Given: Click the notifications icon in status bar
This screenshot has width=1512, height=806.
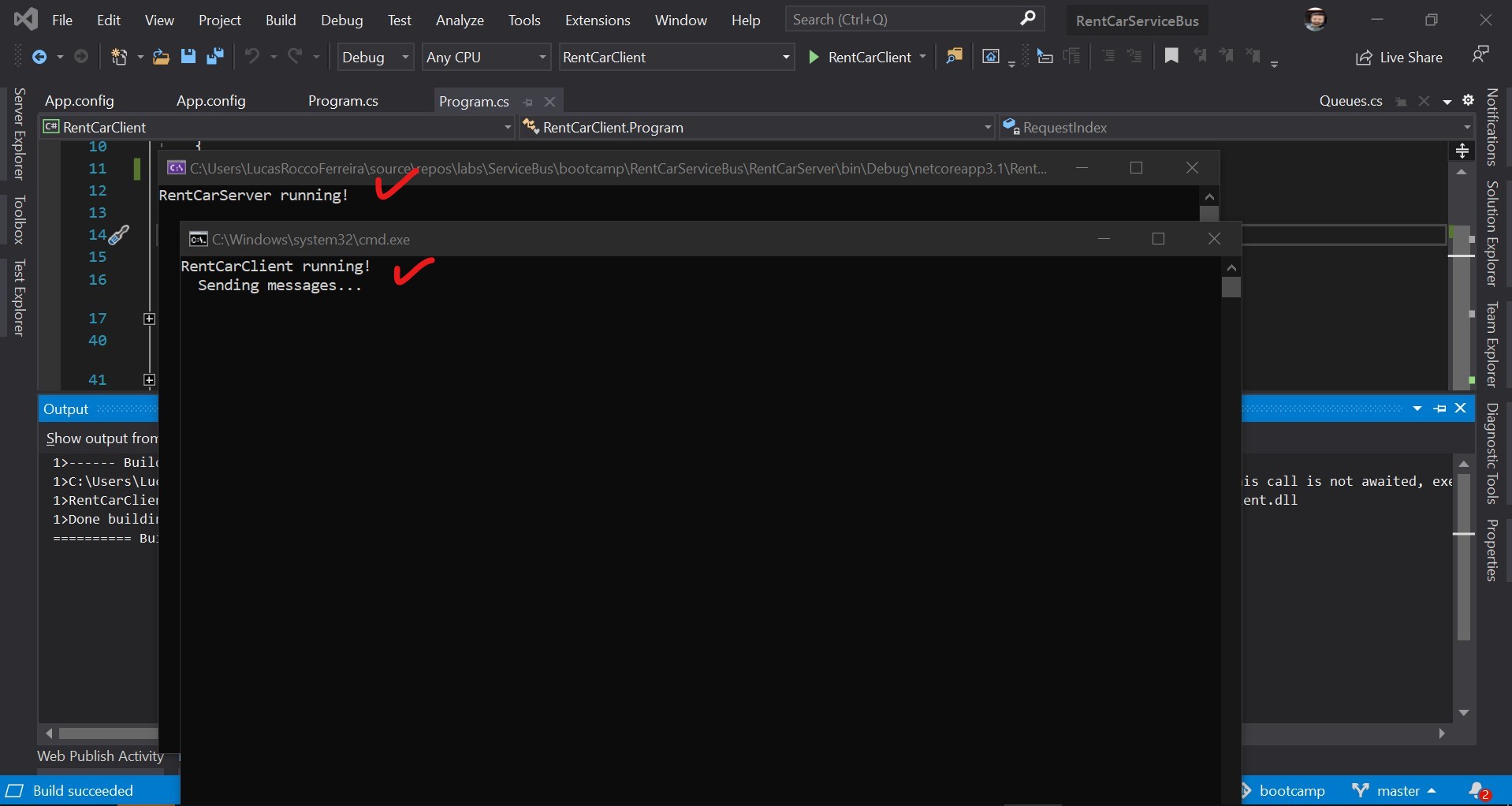Looking at the screenshot, I should pos(1479,790).
